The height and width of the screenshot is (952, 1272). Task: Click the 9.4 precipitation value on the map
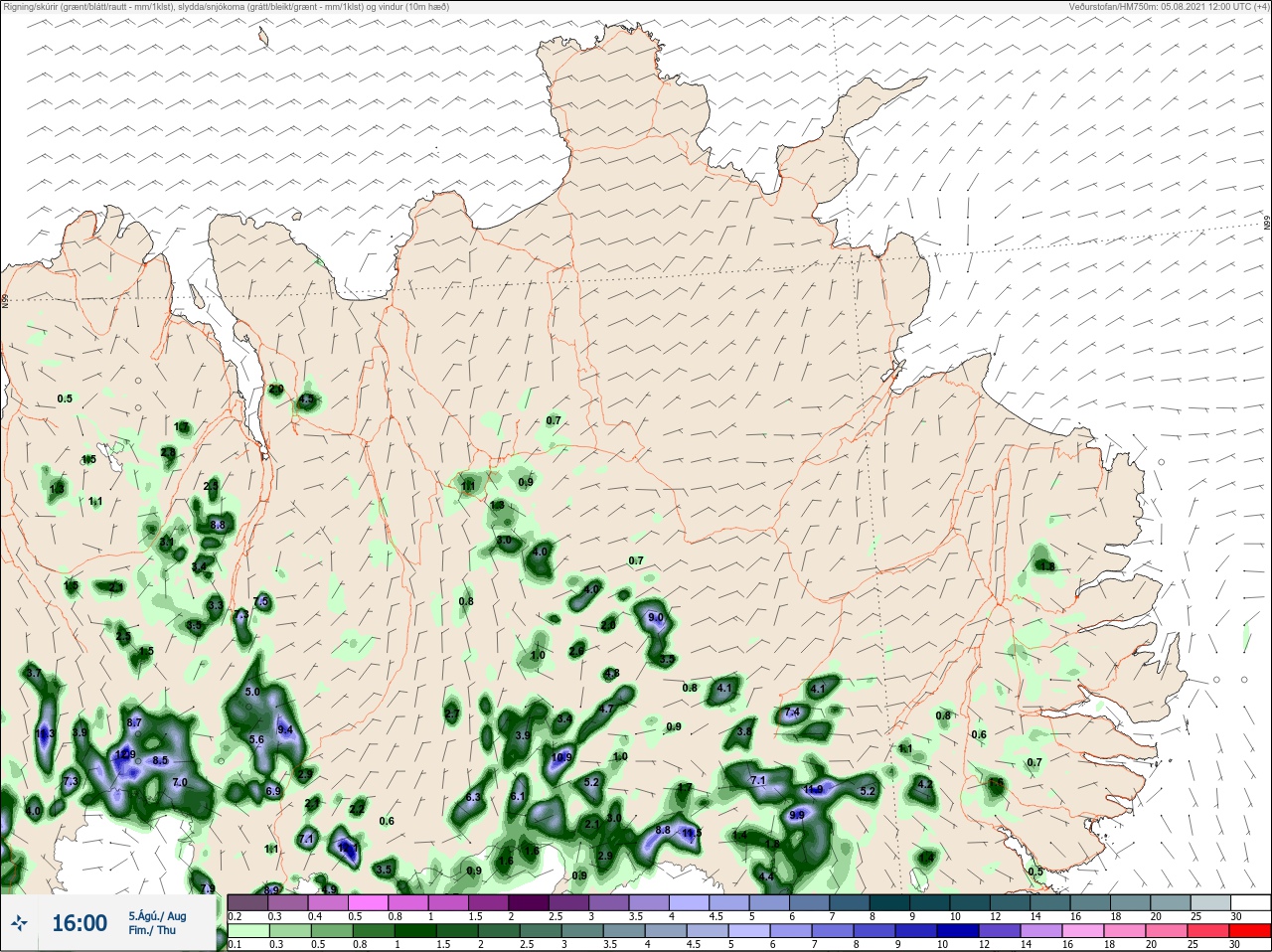[x=285, y=730]
